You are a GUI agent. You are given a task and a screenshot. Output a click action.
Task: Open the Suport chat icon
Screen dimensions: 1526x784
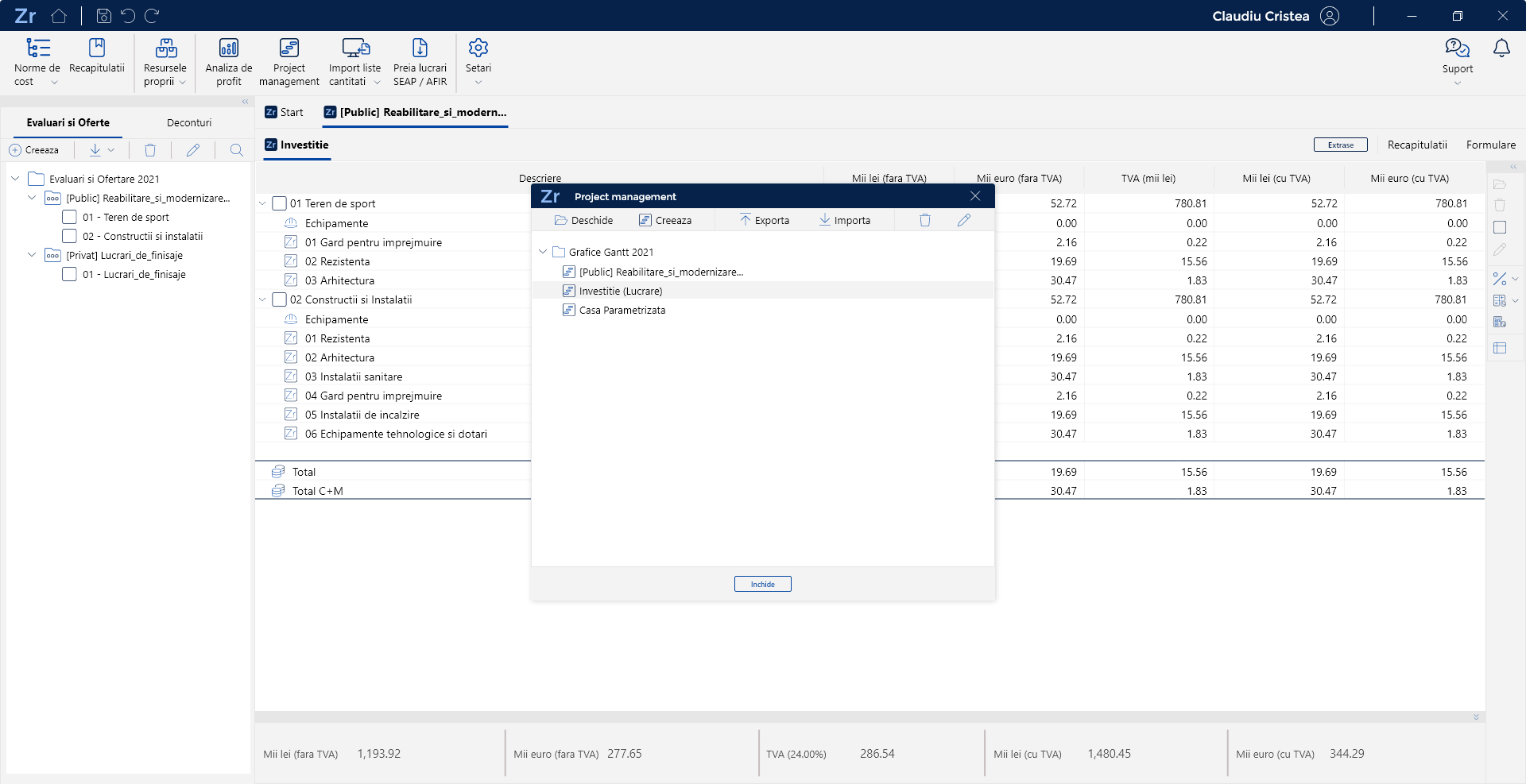click(1457, 48)
